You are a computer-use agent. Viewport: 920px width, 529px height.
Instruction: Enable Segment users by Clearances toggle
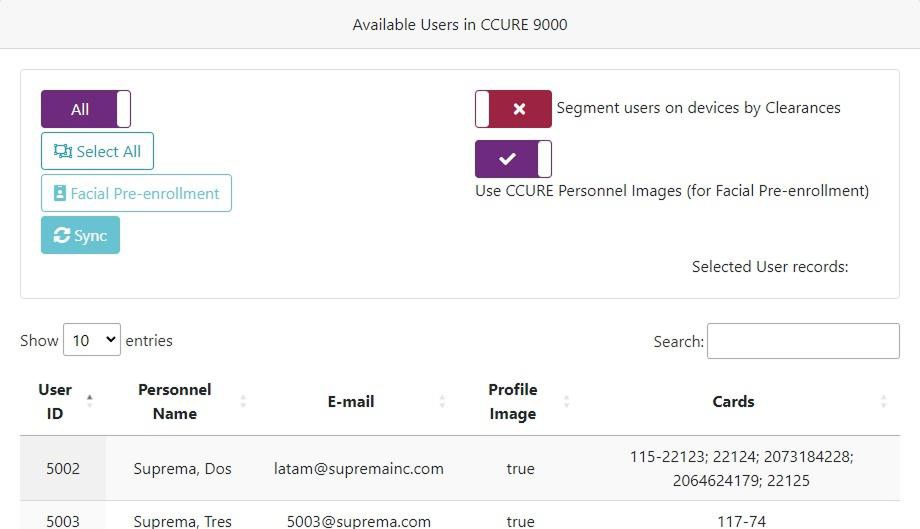tap(513, 109)
